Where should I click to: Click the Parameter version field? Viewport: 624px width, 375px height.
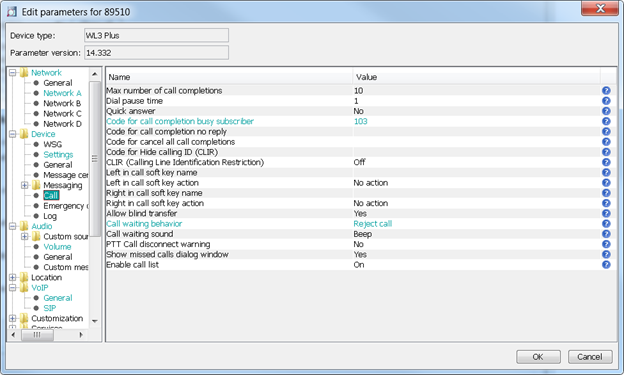156,53
